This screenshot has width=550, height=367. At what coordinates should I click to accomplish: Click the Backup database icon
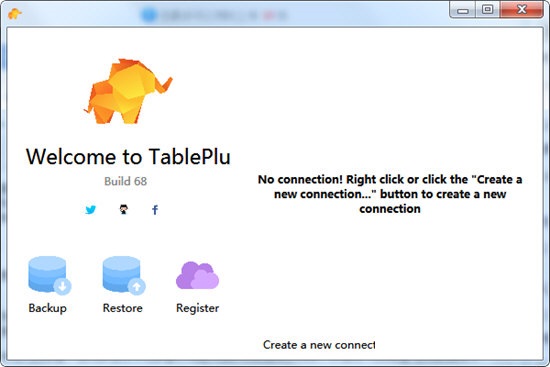tap(49, 275)
